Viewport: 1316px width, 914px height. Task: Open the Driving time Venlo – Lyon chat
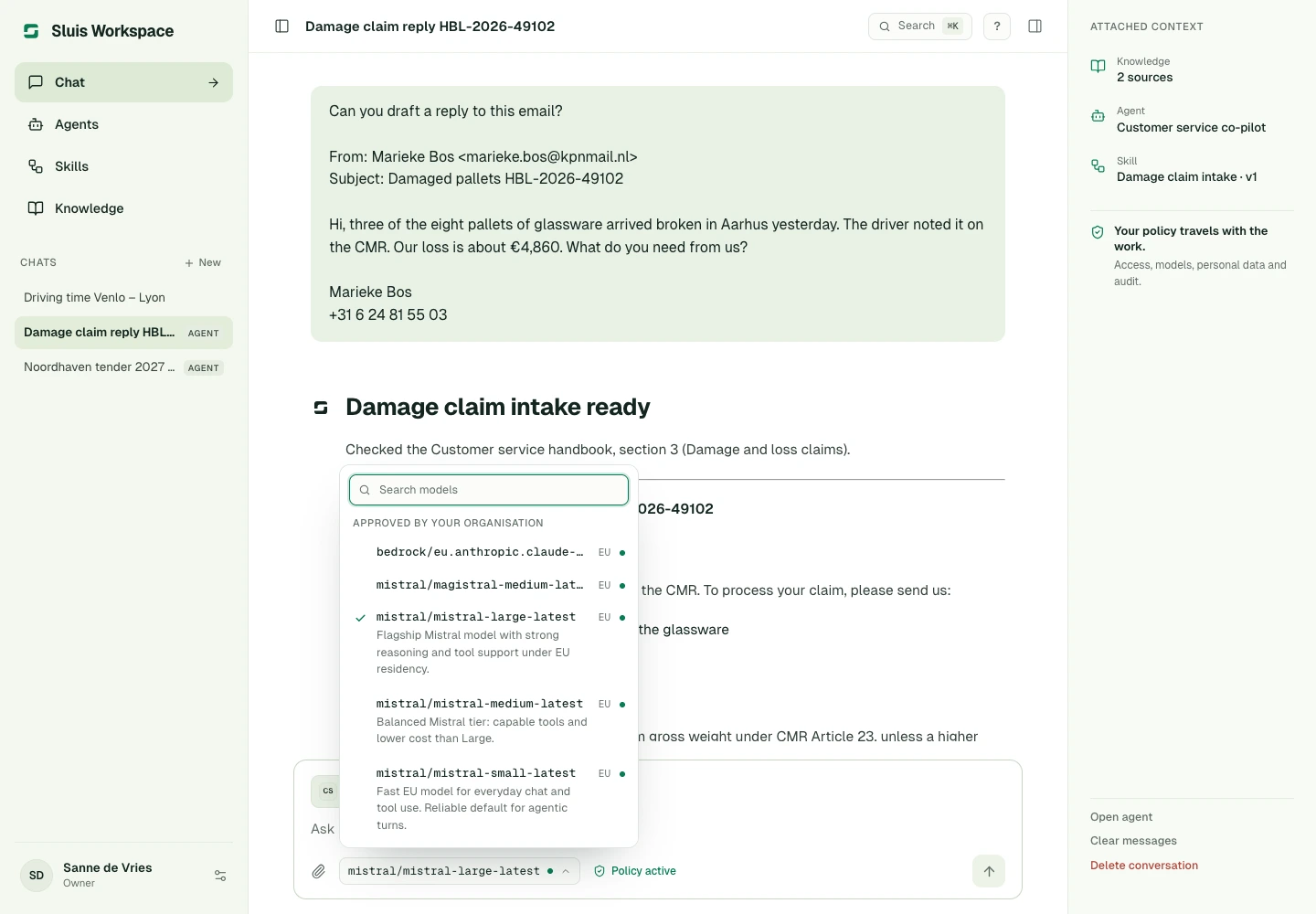pyautogui.click(x=123, y=298)
